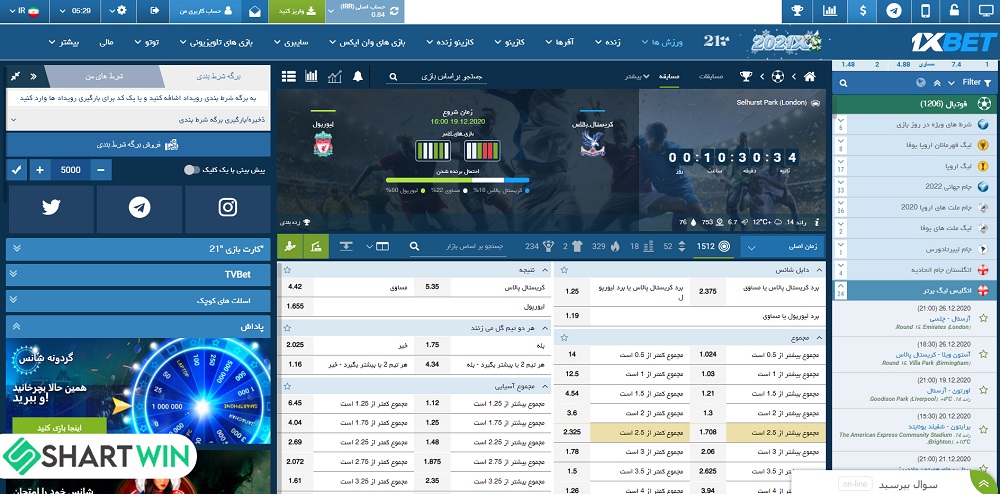Open the notifications bell icon

[x=358, y=76]
